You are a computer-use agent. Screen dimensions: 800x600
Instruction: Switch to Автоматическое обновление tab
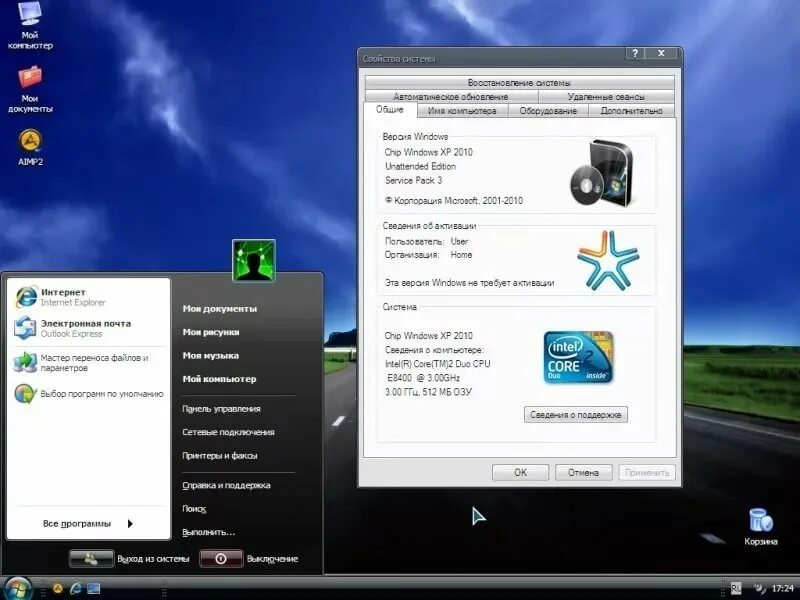[451, 96]
